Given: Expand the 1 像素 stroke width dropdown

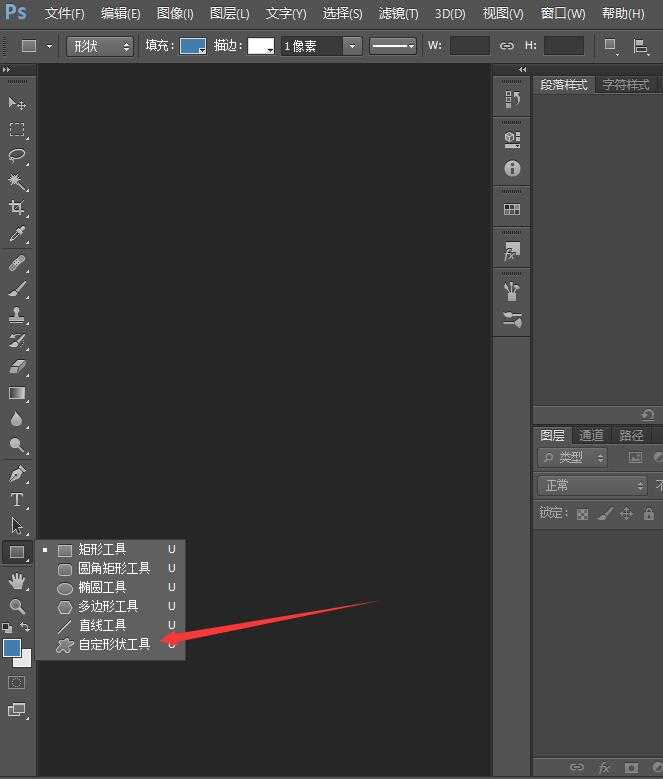Looking at the screenshot, I should (321, 46).
